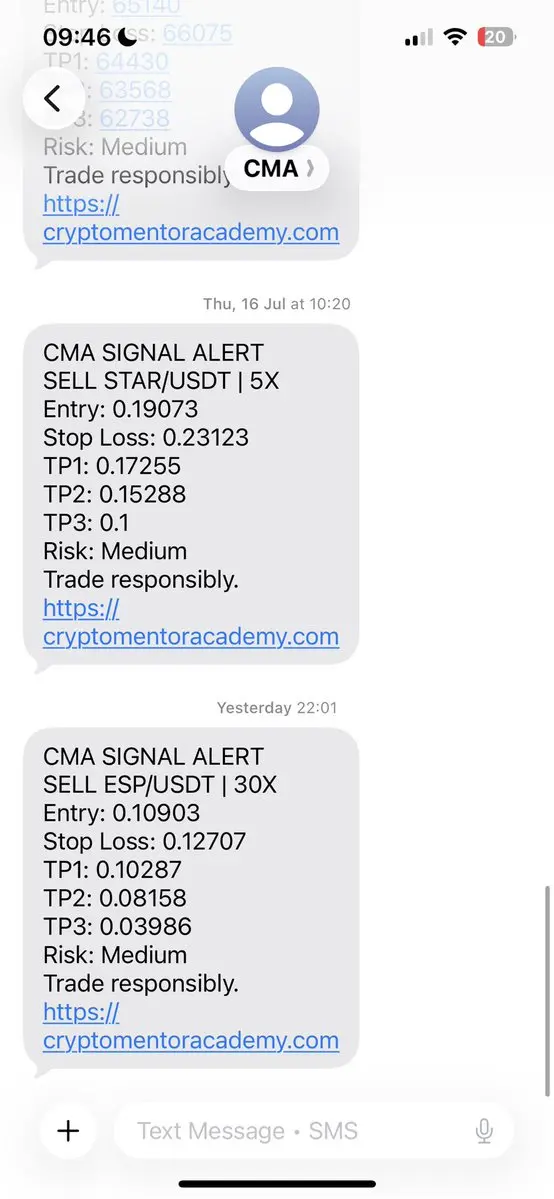Tap the Wi-Fi status icon
The image size is (554, 1199).
point(455,37)
